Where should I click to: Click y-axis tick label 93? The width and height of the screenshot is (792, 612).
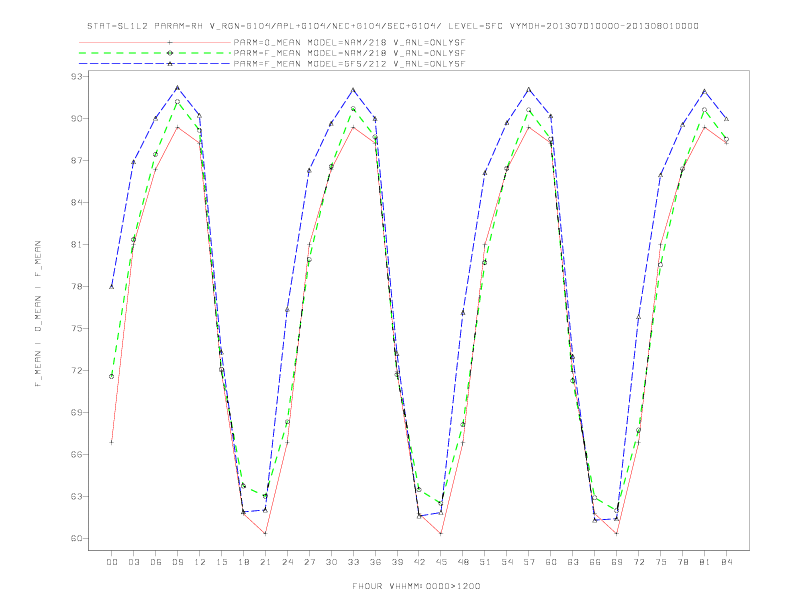coord(76,76)
